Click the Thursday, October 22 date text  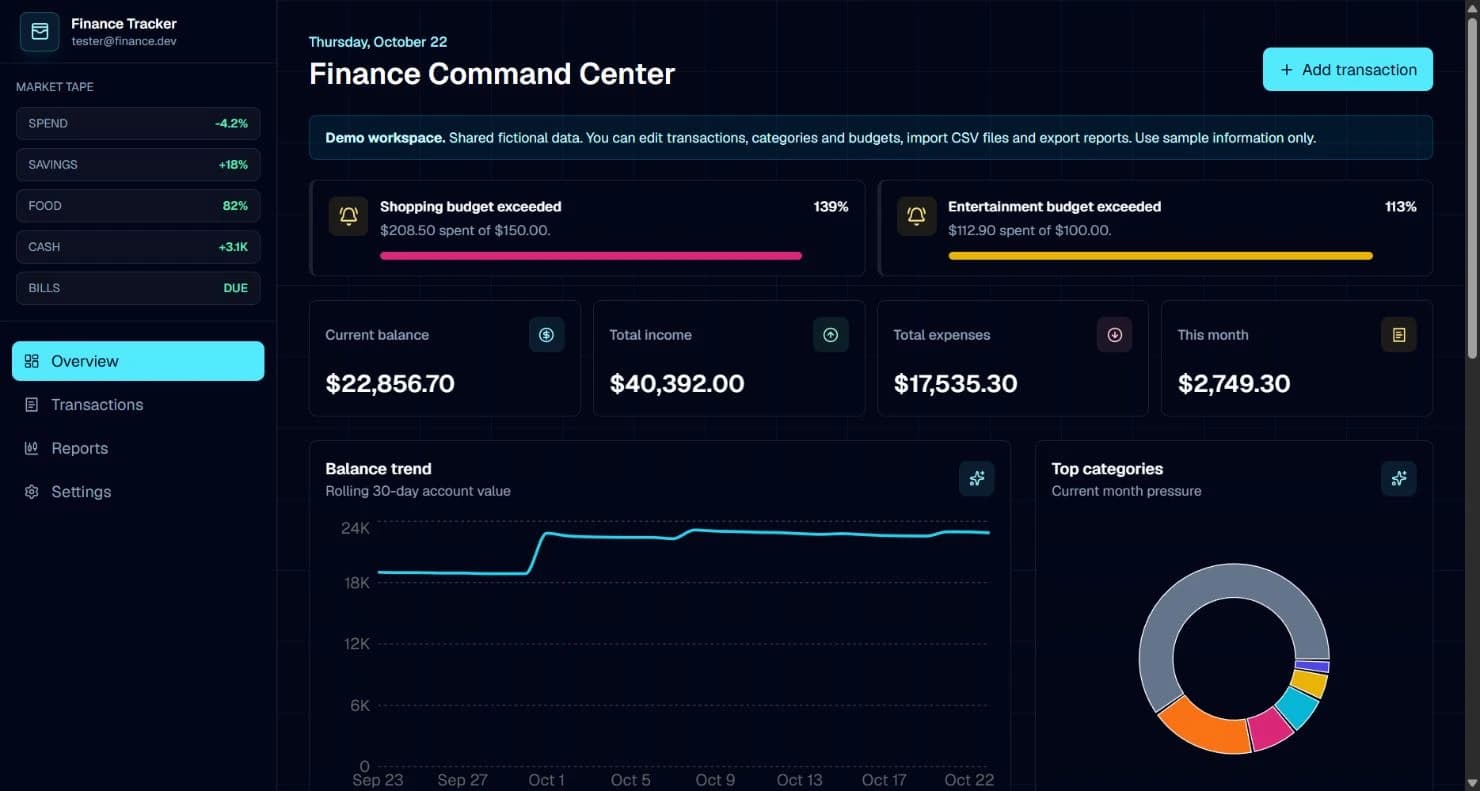coord(378,42)
